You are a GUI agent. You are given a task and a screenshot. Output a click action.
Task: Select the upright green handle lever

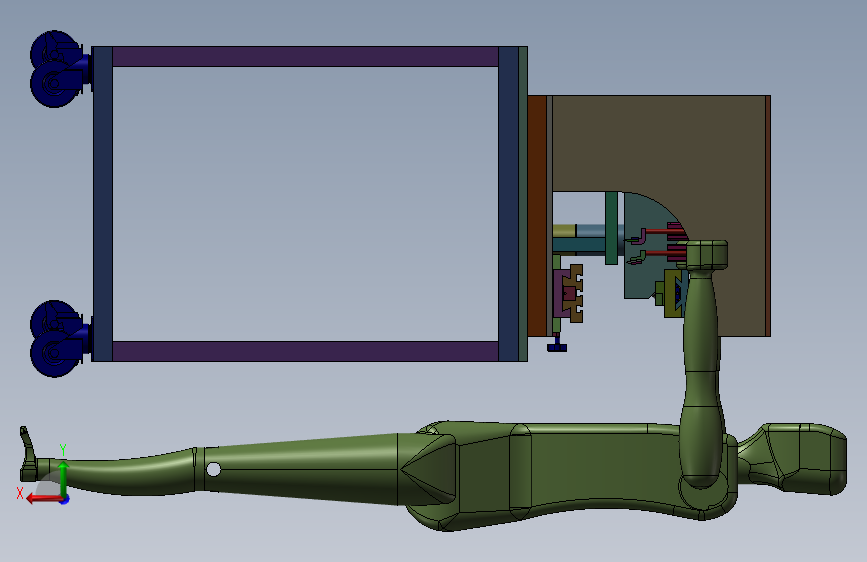pos(702,365)
